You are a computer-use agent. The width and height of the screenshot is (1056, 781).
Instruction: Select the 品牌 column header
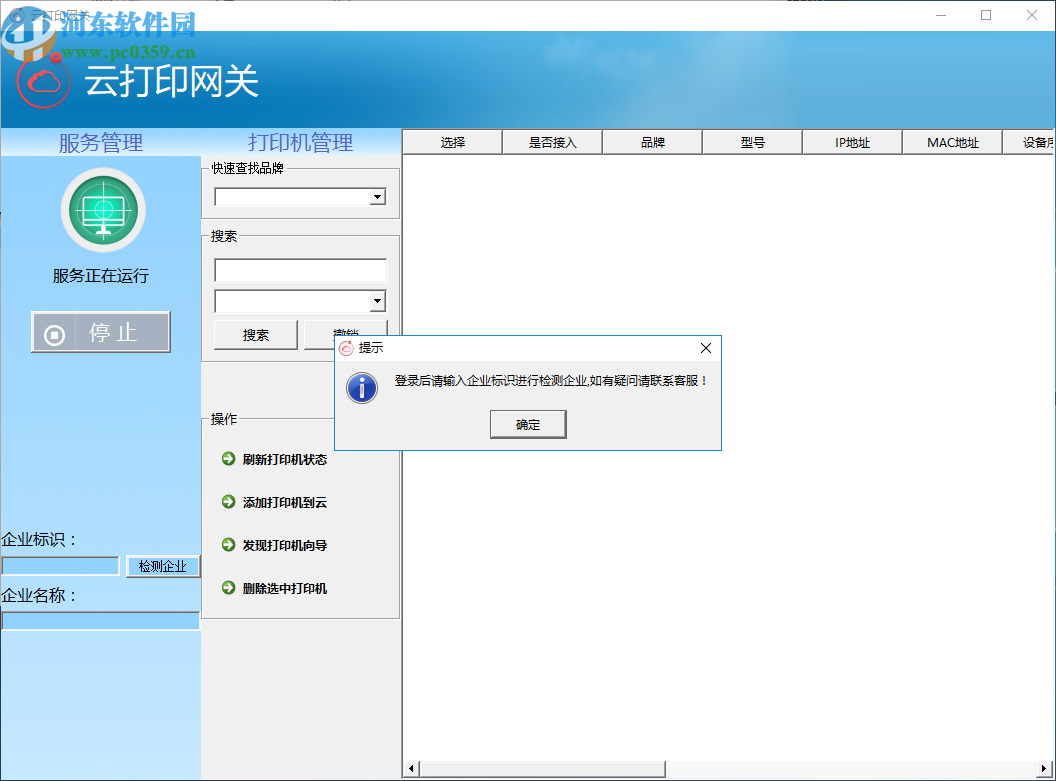click(651, 142)
